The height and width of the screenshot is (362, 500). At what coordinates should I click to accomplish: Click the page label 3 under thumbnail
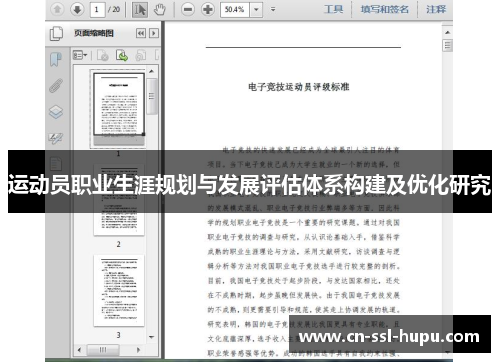(x=119, y=335)
